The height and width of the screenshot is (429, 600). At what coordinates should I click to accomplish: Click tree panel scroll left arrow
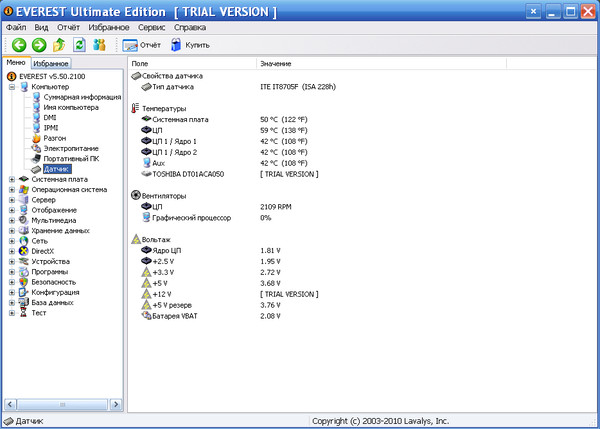pyautogui.click(x=10, y=404)
